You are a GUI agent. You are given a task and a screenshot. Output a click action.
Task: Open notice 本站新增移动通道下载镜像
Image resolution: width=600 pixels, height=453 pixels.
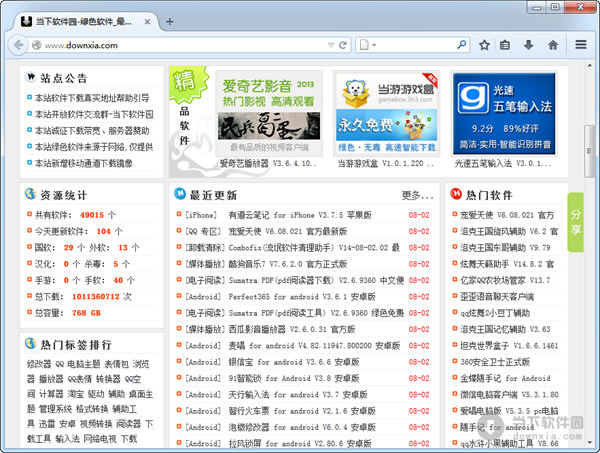(x=84, y=163)
